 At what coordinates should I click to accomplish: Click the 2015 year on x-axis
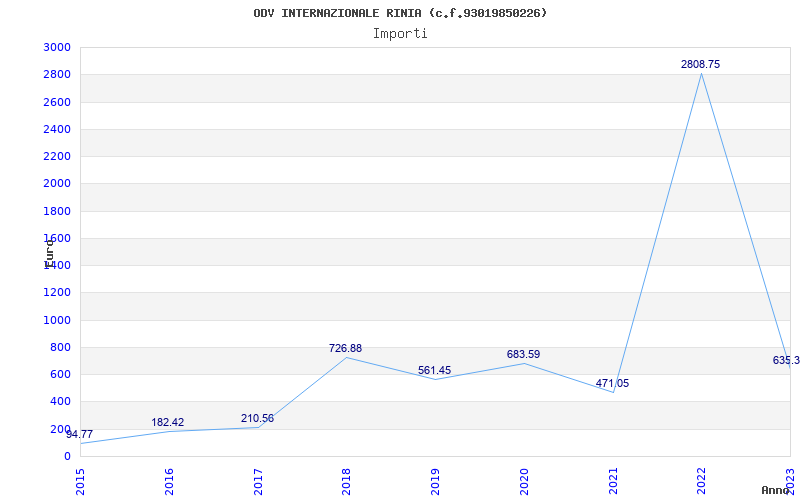point(81,481)
